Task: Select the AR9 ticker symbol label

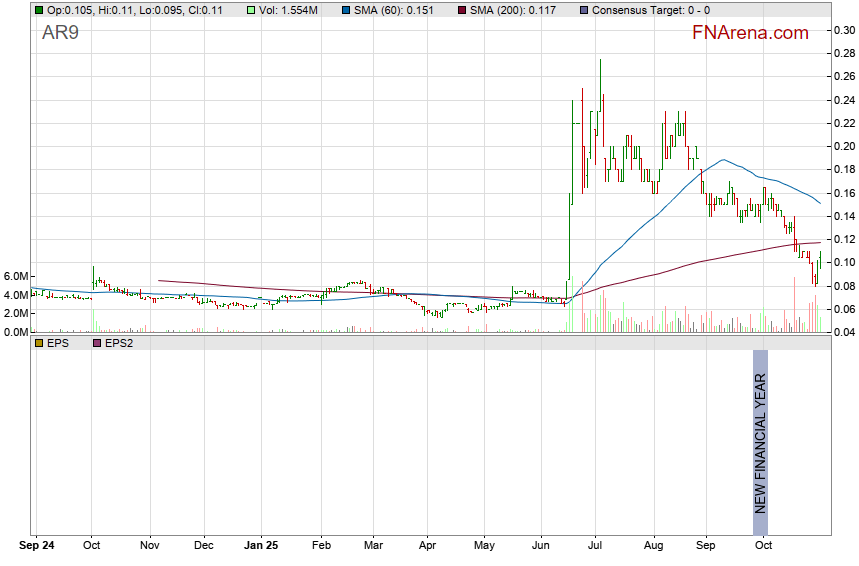Action: (x=62, y=33)
